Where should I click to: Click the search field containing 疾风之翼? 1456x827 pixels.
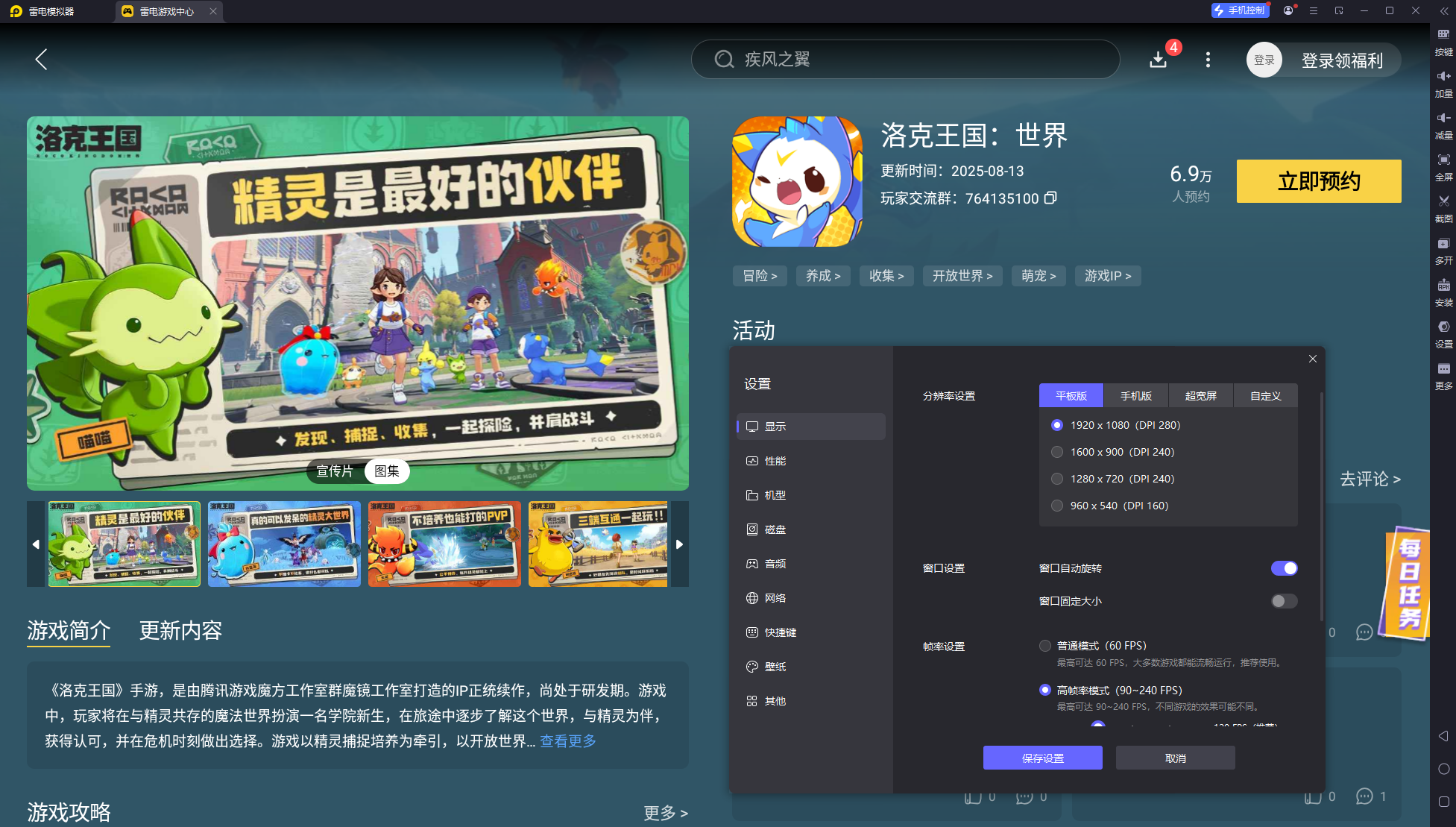905,59
